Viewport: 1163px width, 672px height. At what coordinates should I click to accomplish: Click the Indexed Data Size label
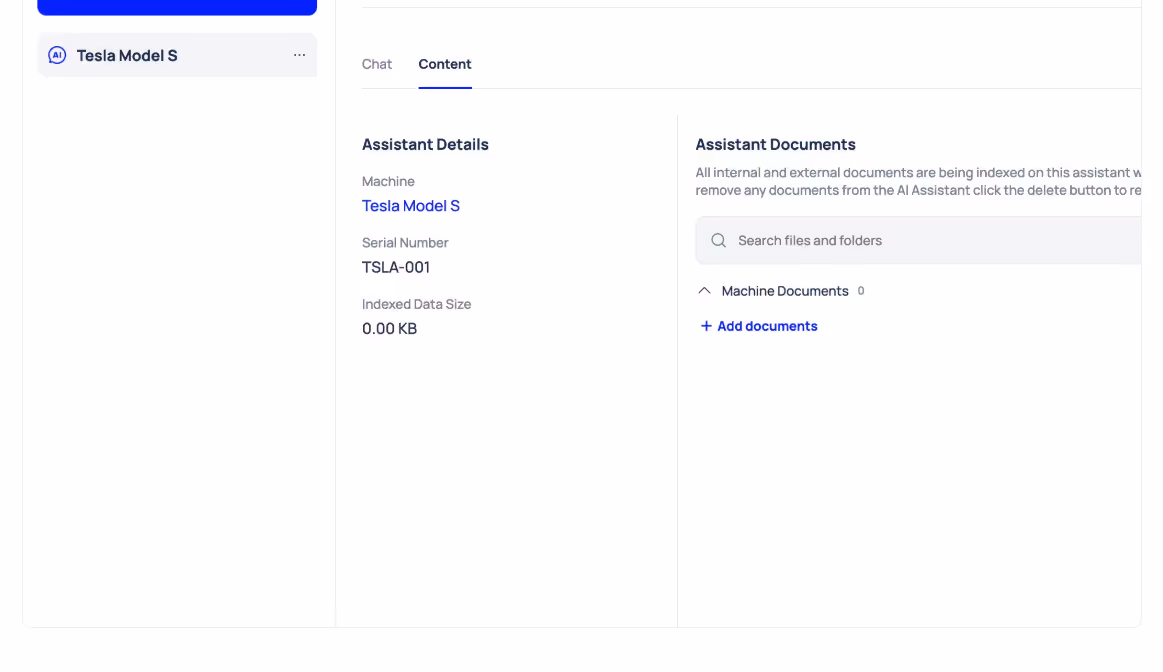pos(416,304)
